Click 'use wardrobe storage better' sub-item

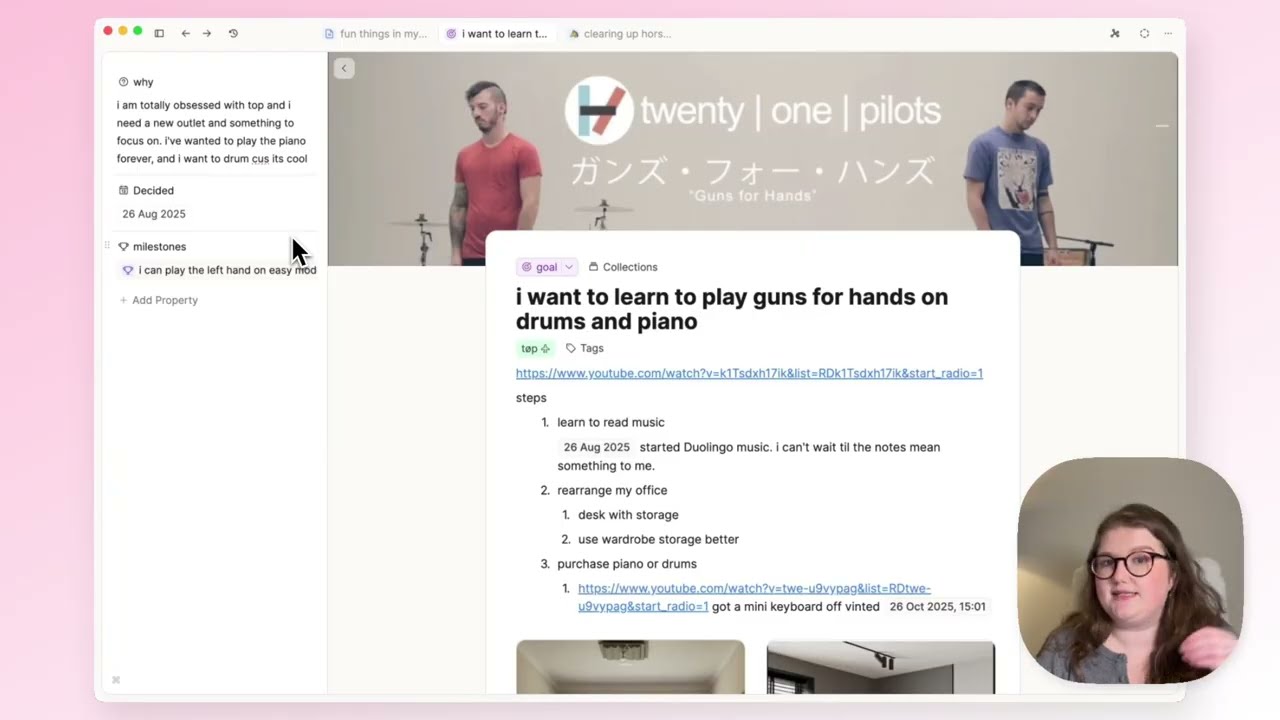pyautogui.click(x=658, y=539)
